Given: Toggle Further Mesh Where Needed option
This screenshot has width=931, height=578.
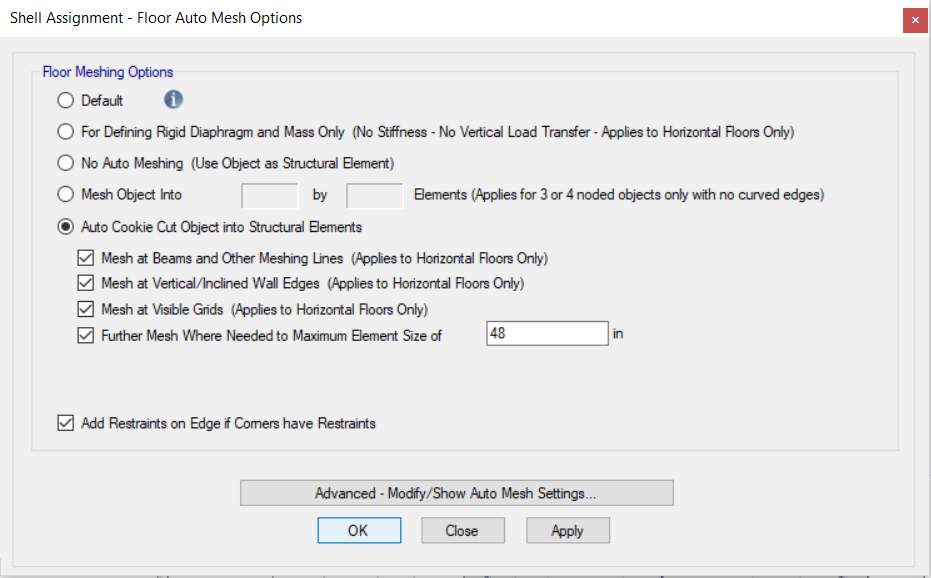Looking at the screenshot, I should (x=86, y=335).
